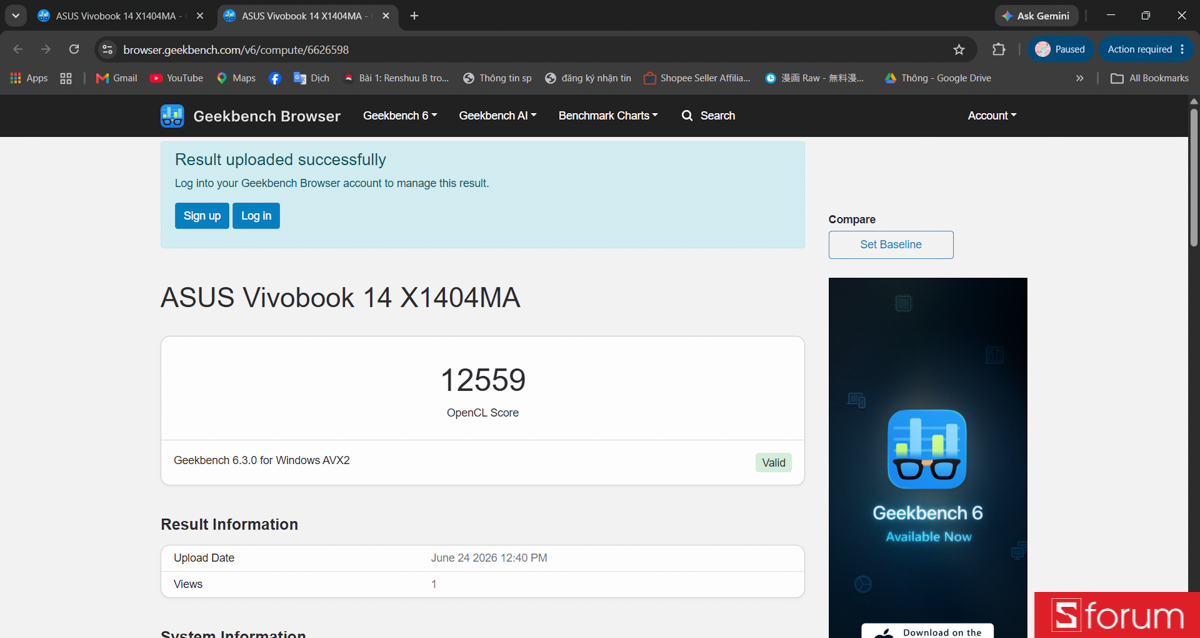Open YouTube bookmark

pyautogui.click(x=176, y=78)
